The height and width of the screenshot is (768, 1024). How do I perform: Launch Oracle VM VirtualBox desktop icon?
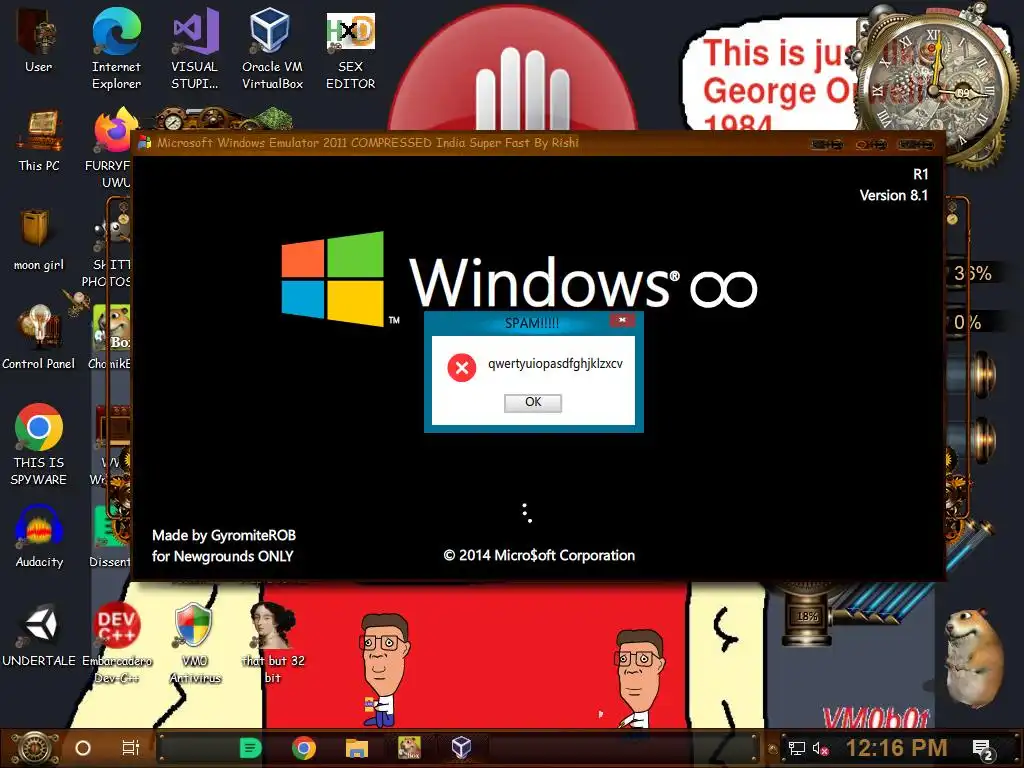[x=272, y=48]
